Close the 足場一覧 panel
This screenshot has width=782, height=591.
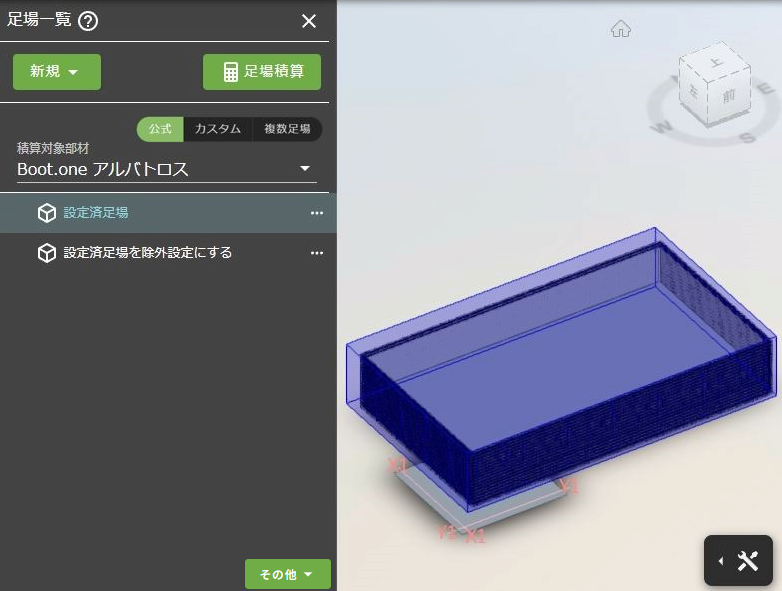coord(309,21)
